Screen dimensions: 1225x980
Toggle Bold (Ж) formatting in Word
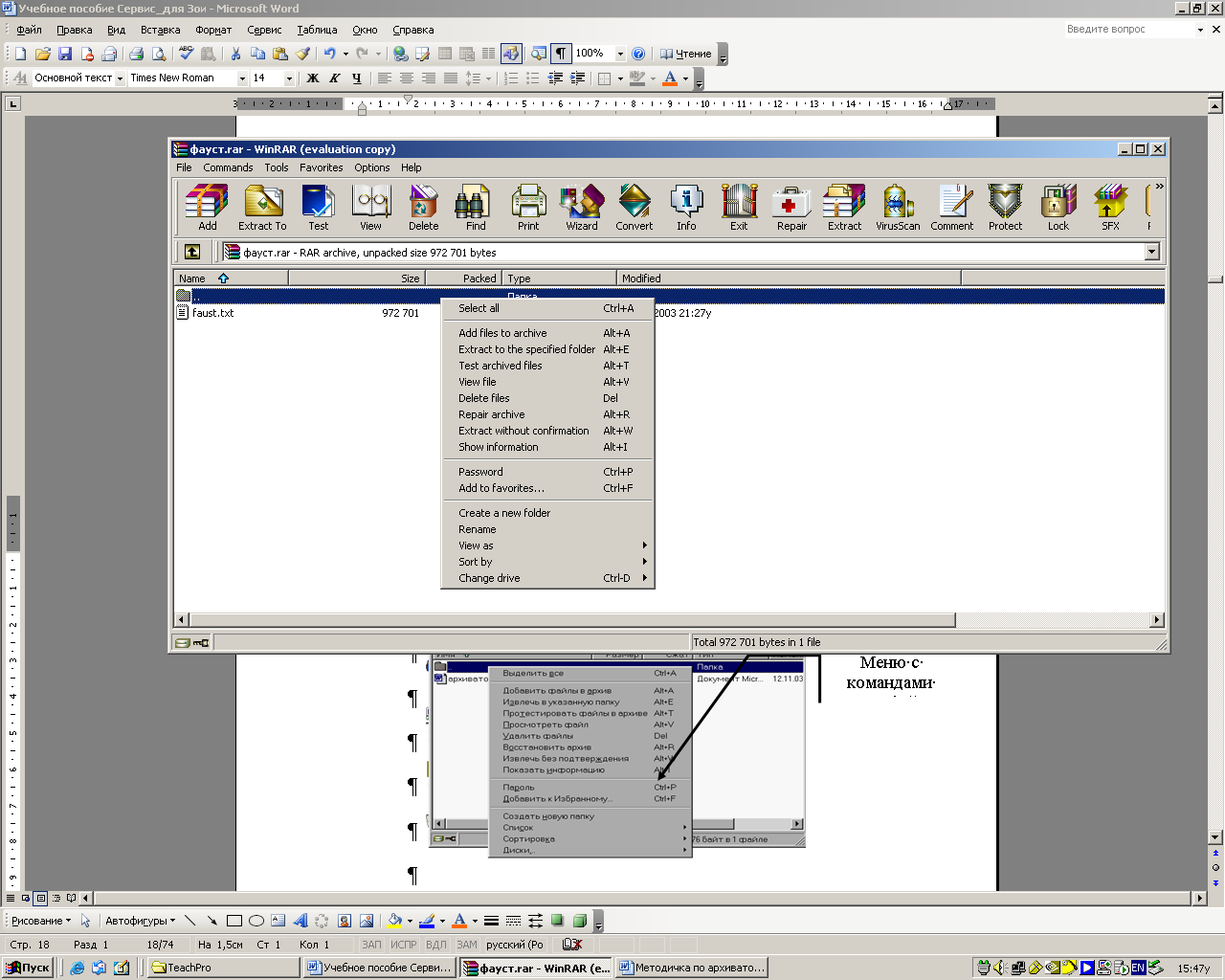pos(312,78)
